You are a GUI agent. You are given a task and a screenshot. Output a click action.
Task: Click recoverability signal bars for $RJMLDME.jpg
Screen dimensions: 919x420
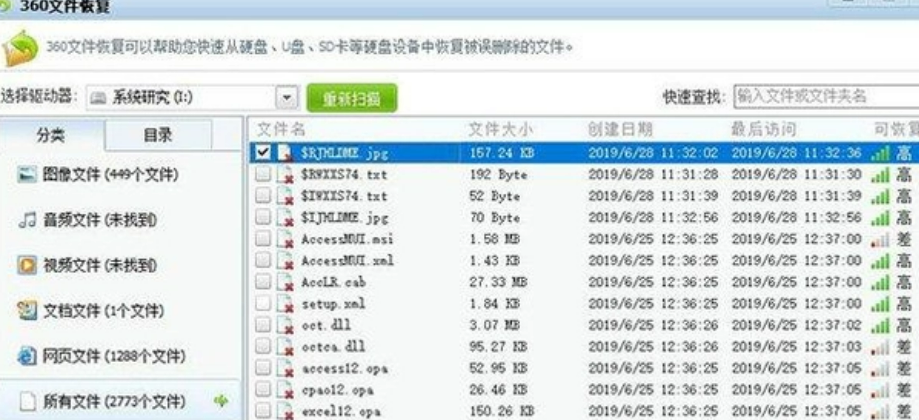point(880,153)
